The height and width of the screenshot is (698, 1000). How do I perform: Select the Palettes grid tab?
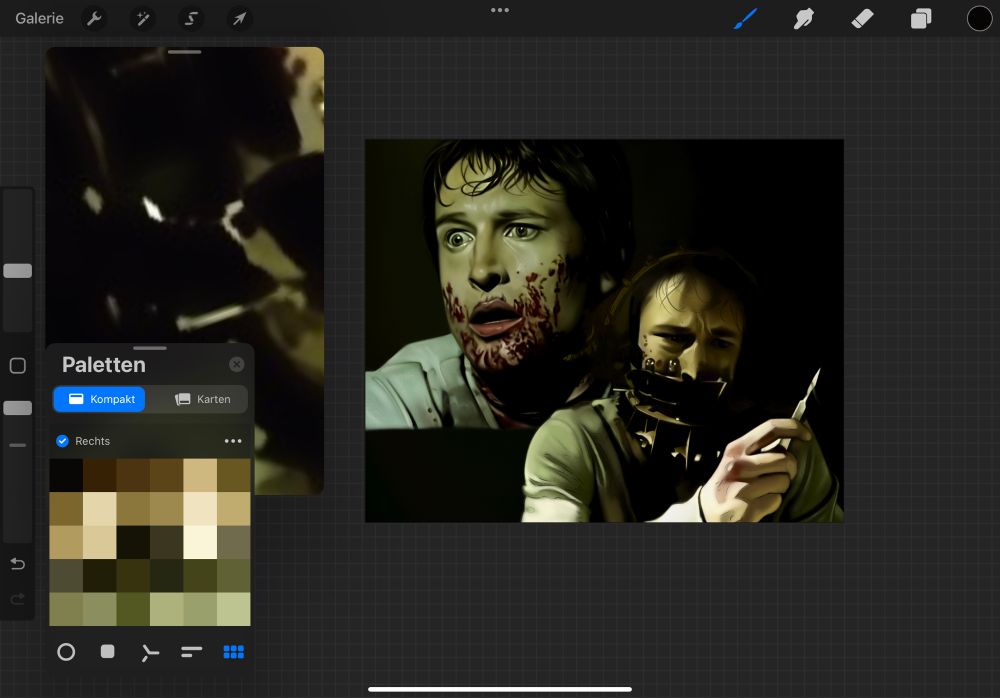tap(233, 651)
